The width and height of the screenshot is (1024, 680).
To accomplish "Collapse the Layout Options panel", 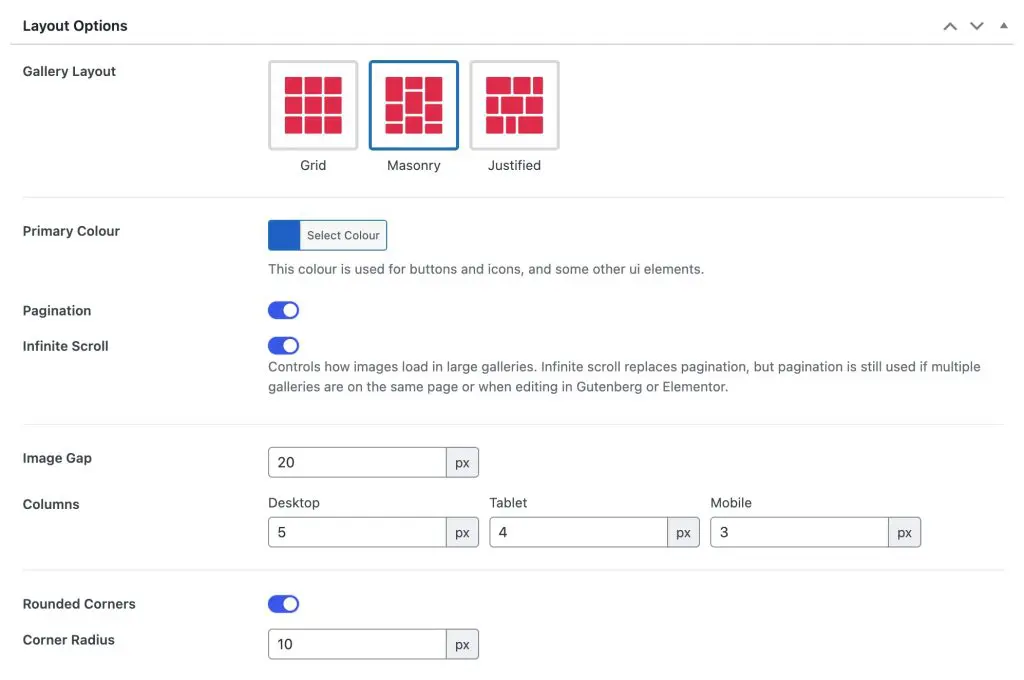I will tap(1004, 26).
